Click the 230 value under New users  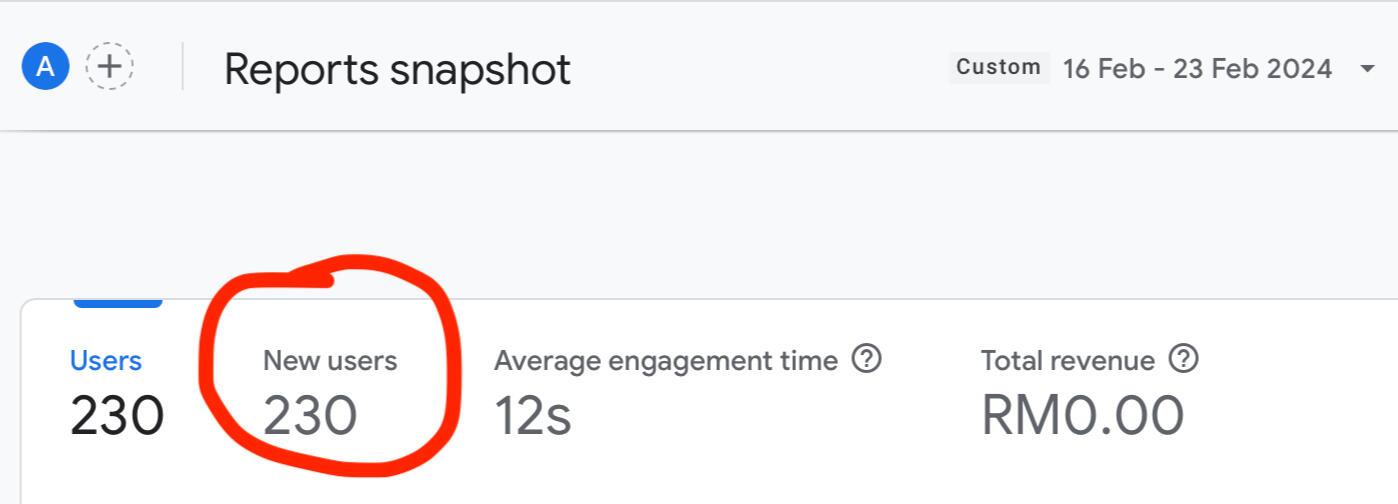(x=310, y=416)
